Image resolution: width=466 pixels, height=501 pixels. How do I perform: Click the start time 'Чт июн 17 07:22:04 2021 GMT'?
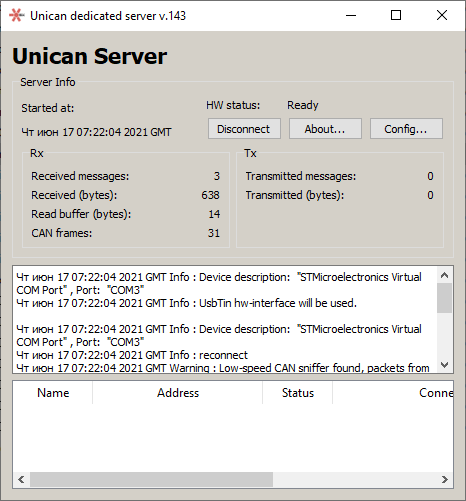pos(96,132)
